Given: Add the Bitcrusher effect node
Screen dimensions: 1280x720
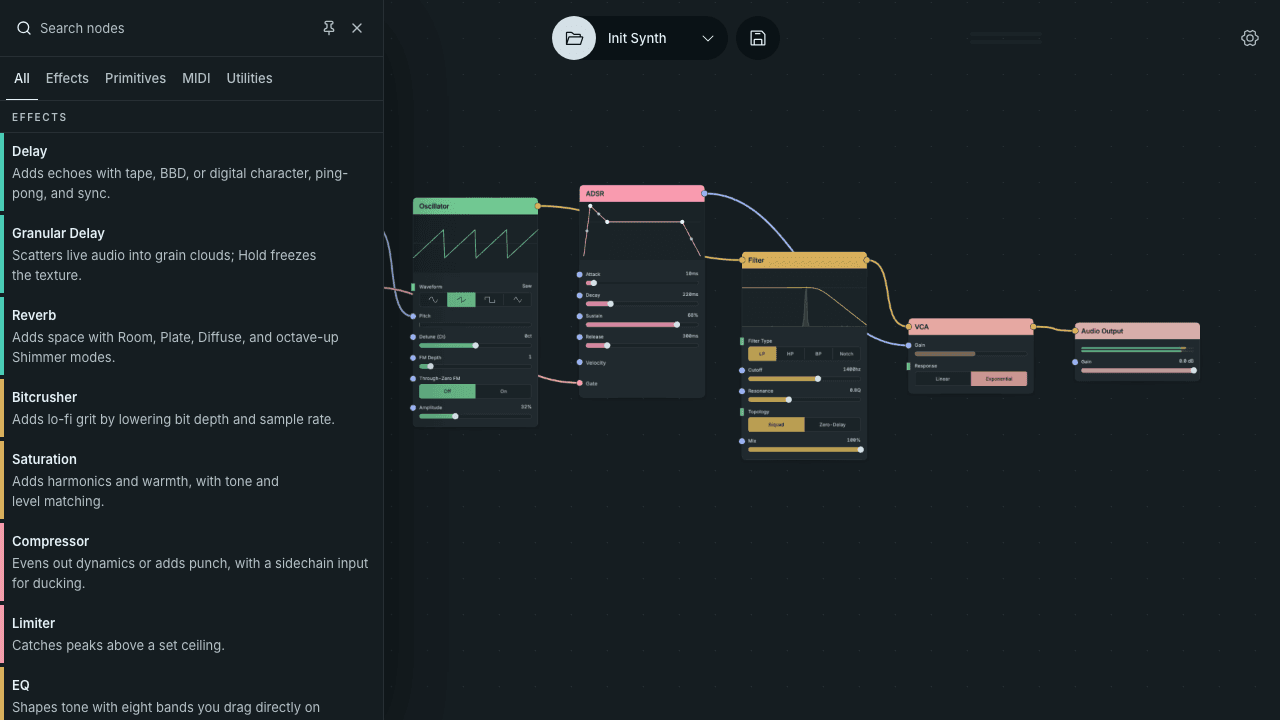Looking at the screenshot, I should (x=192, y=408).
